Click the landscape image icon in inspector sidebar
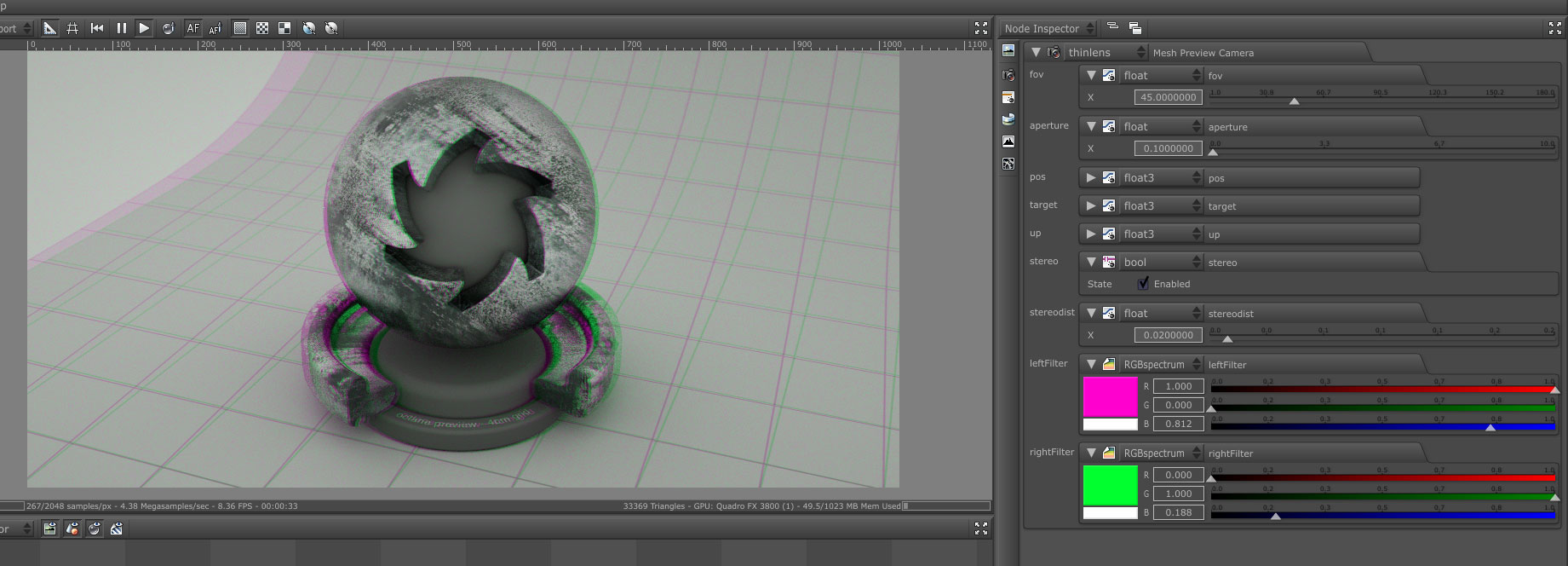Viewport: 1568px width, 566px height. point(1008,51)
